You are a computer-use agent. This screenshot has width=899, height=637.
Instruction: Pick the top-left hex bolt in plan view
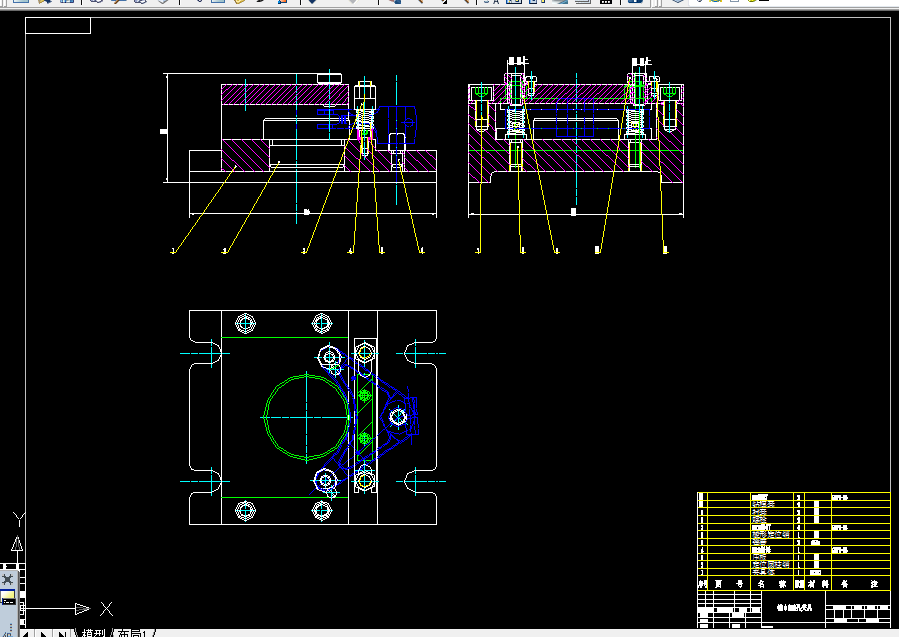point(245,323)
